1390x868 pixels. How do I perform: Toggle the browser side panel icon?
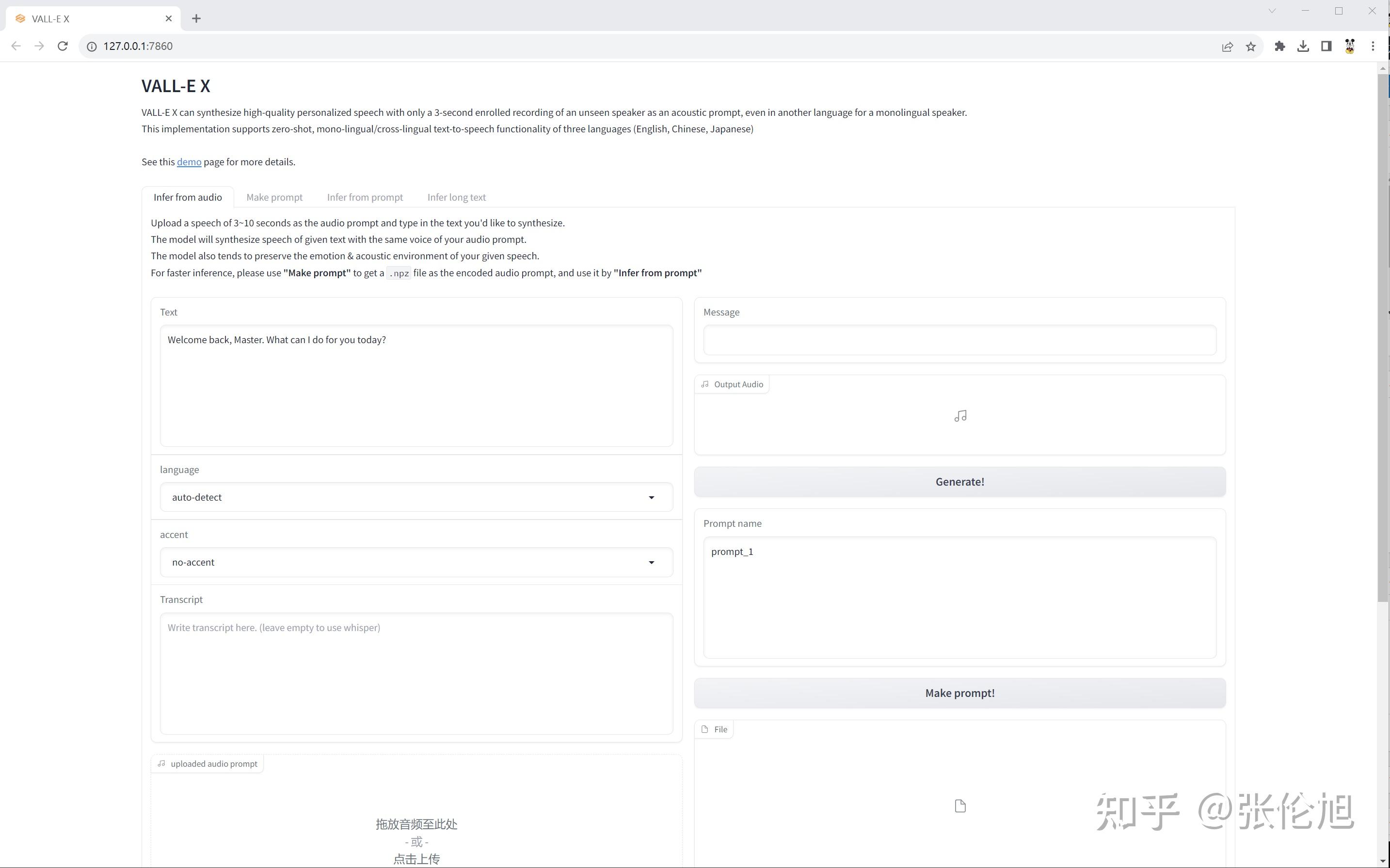[x=1326, y=47]
